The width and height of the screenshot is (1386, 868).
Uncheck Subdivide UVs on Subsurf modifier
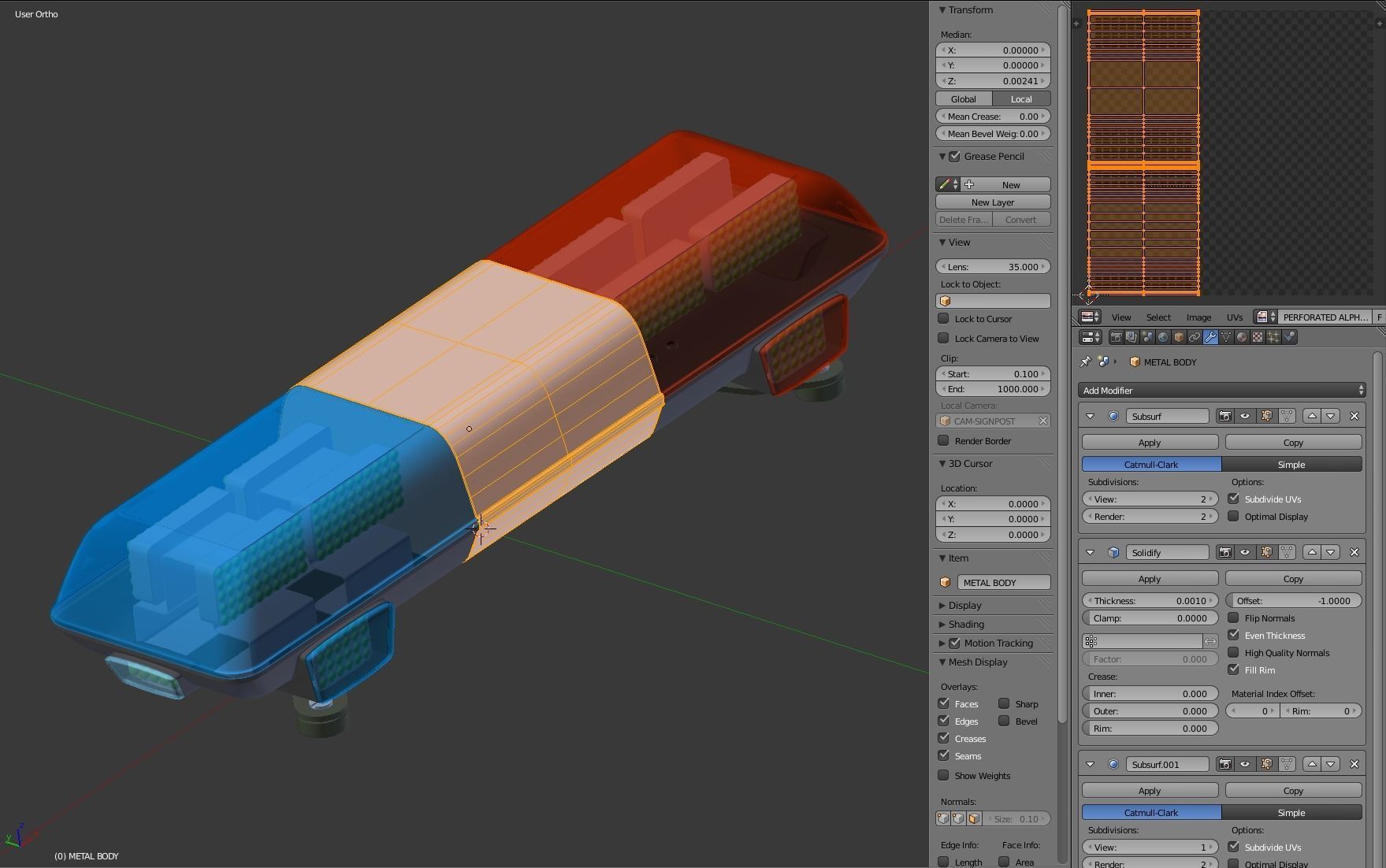point(1234,499)
